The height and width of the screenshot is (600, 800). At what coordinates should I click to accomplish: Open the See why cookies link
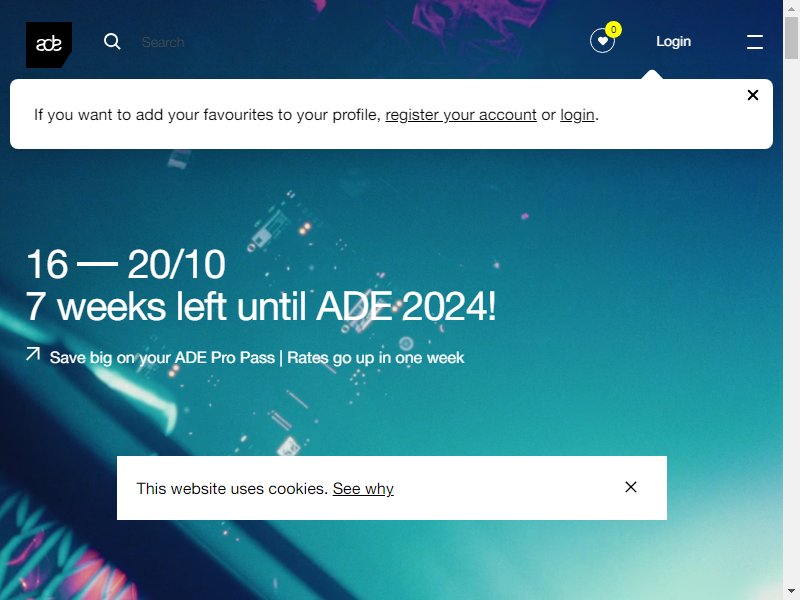[363, 489]
